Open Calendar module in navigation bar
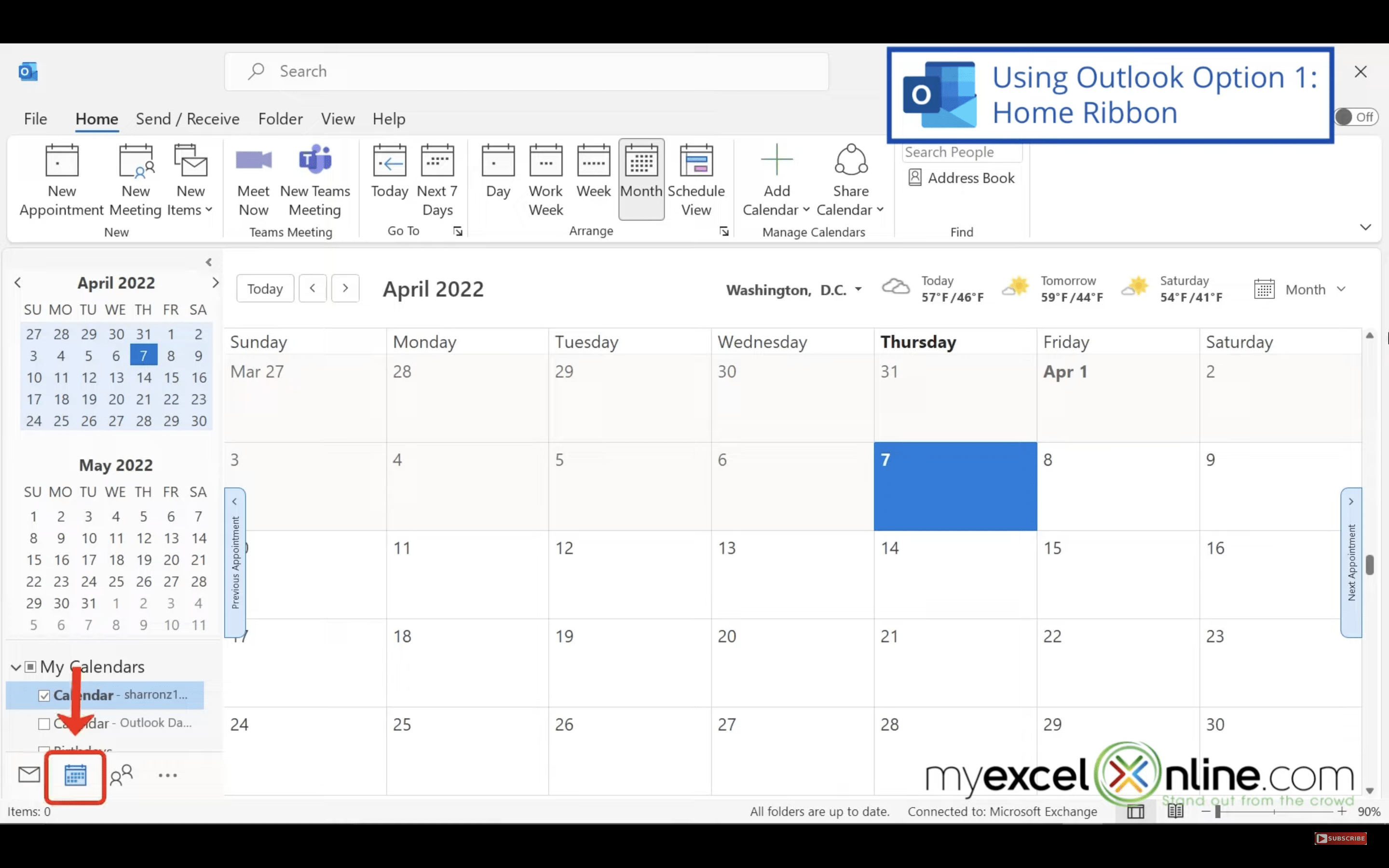The width and height of the screenshot is (1389, 868). click(75, 775)
